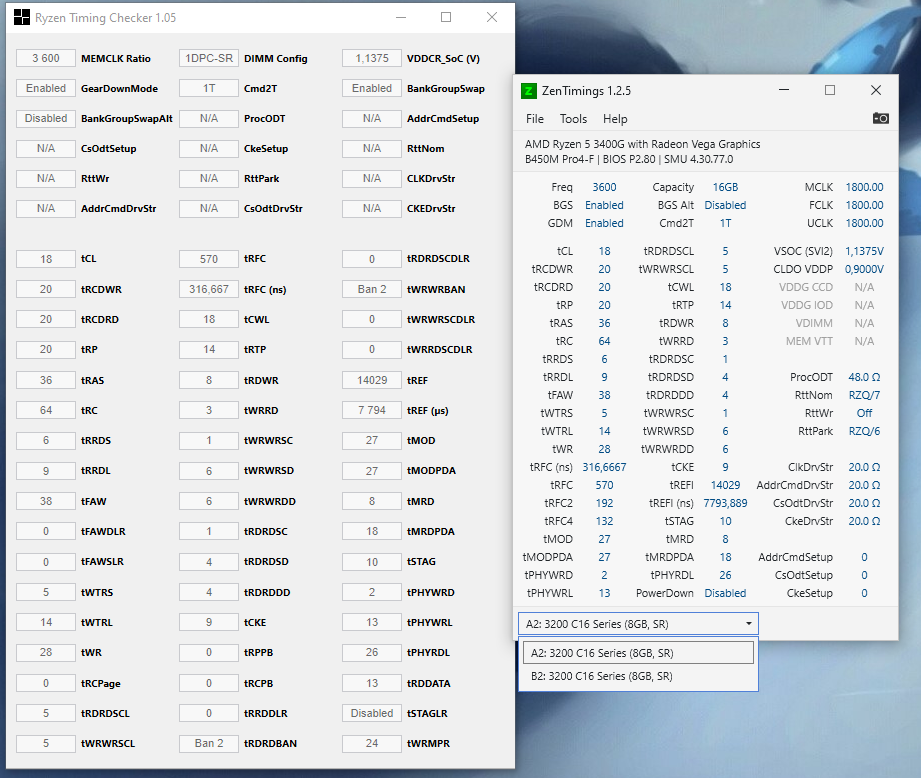Click the UCLK value 1800.00
The image size is (921, 778).
864,223
